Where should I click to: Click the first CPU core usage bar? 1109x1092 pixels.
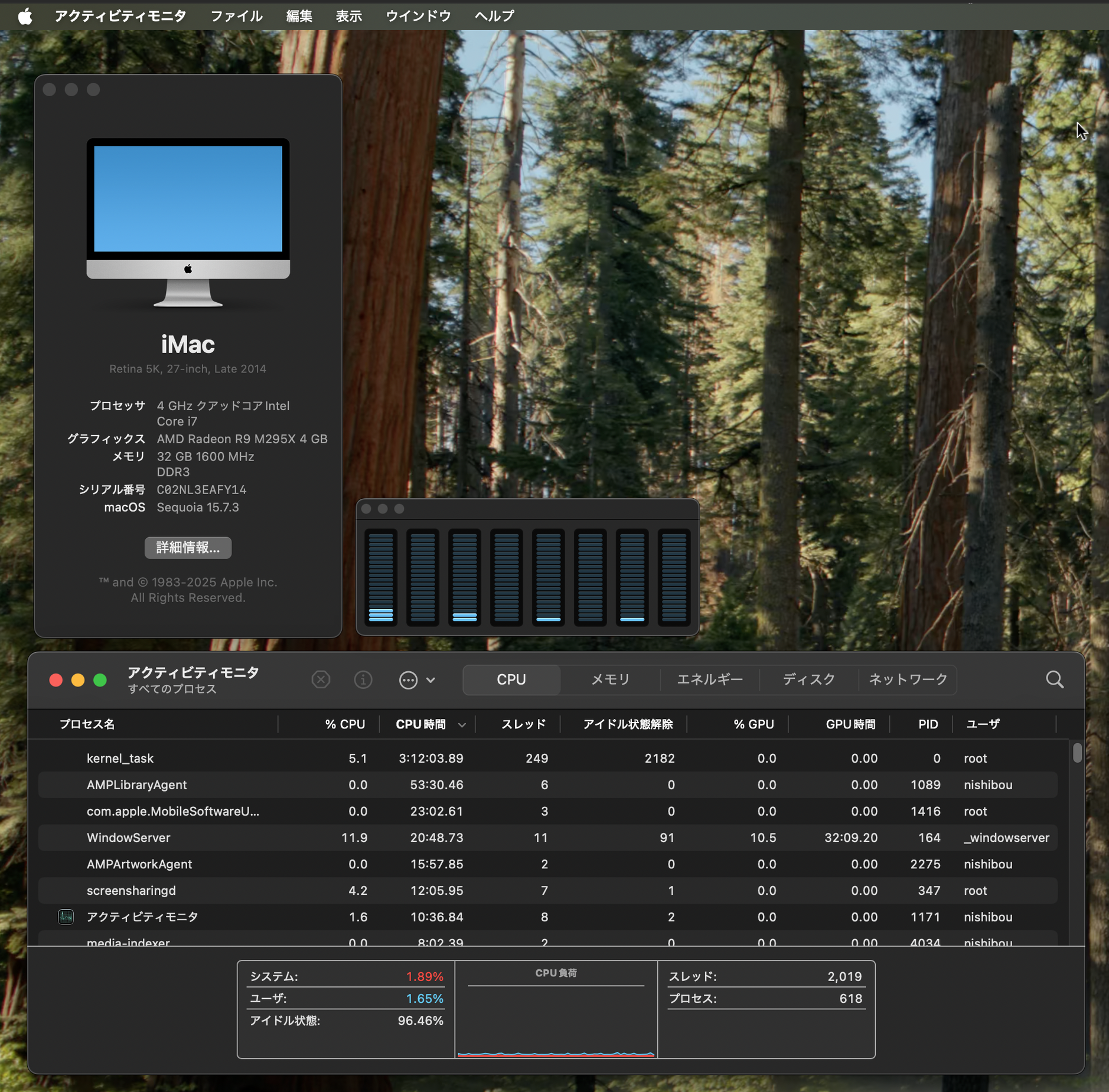click(x=381, y=577)
